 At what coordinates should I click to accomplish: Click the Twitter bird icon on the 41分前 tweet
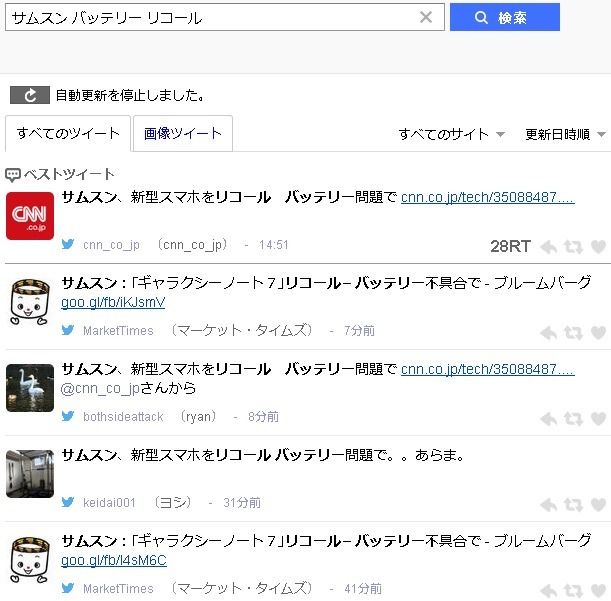coord(68,588)
